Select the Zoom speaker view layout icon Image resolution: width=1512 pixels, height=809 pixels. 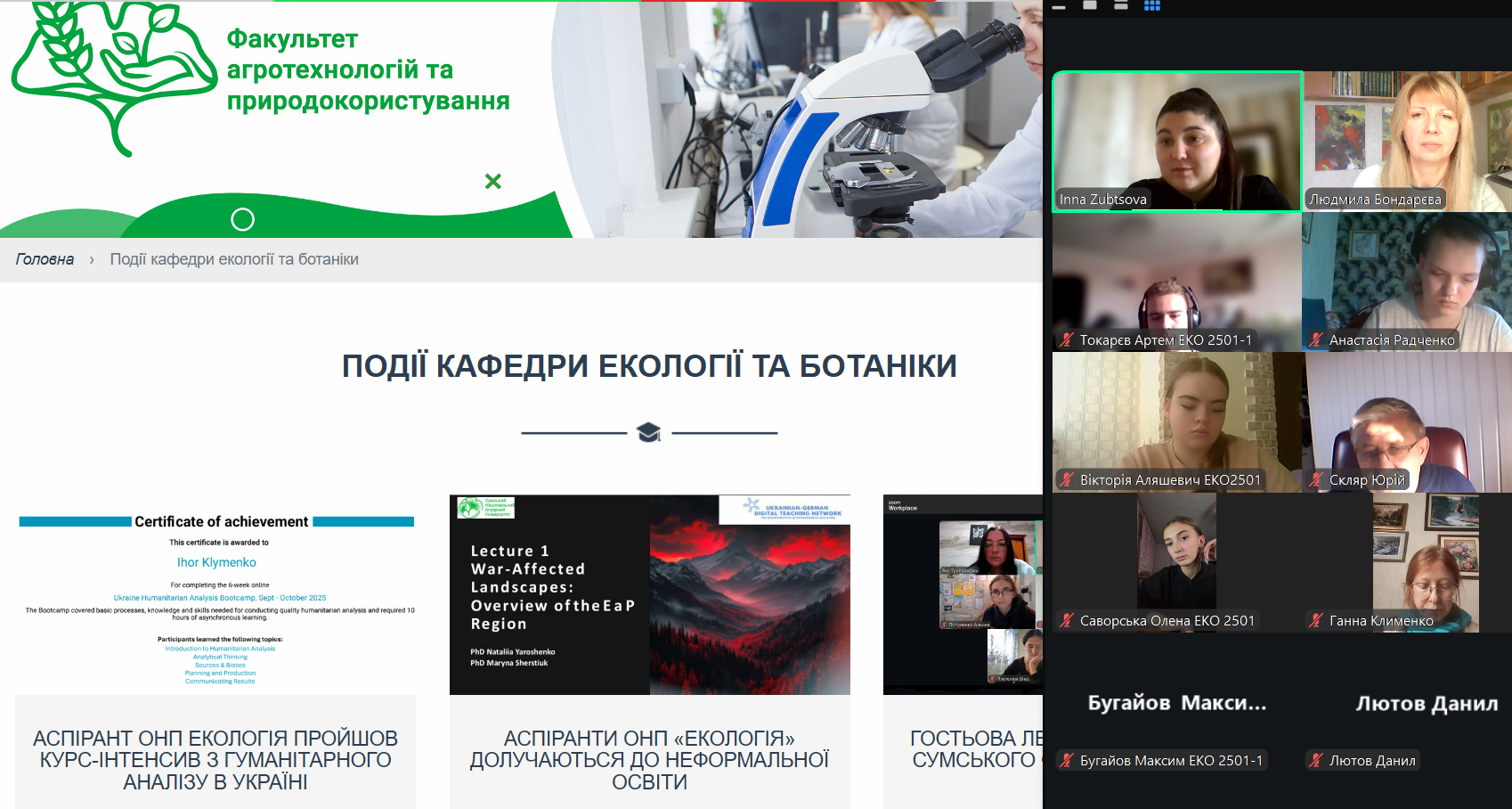1121,5
